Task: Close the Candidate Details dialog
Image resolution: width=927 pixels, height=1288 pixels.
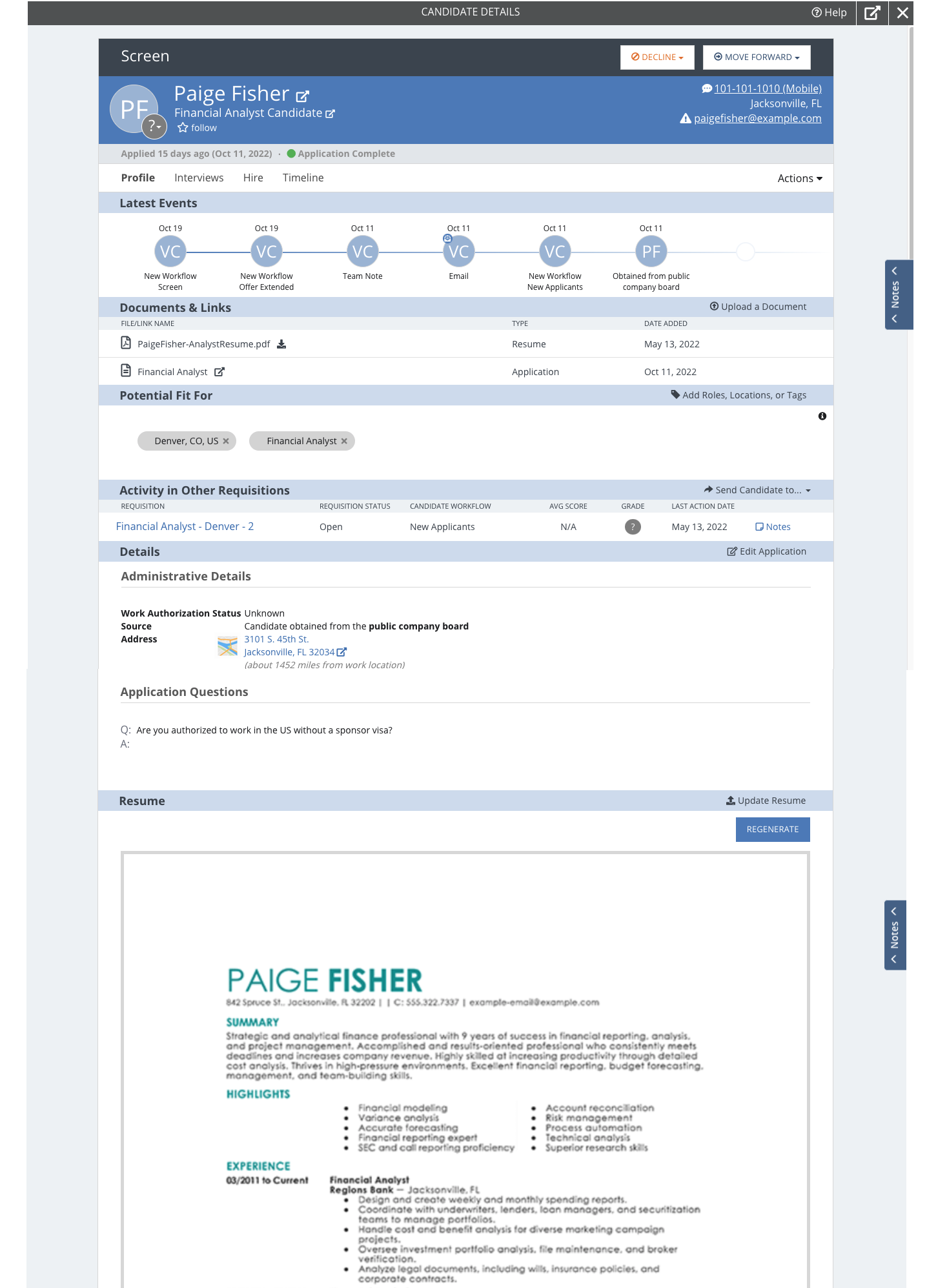Action: [902, 12]
